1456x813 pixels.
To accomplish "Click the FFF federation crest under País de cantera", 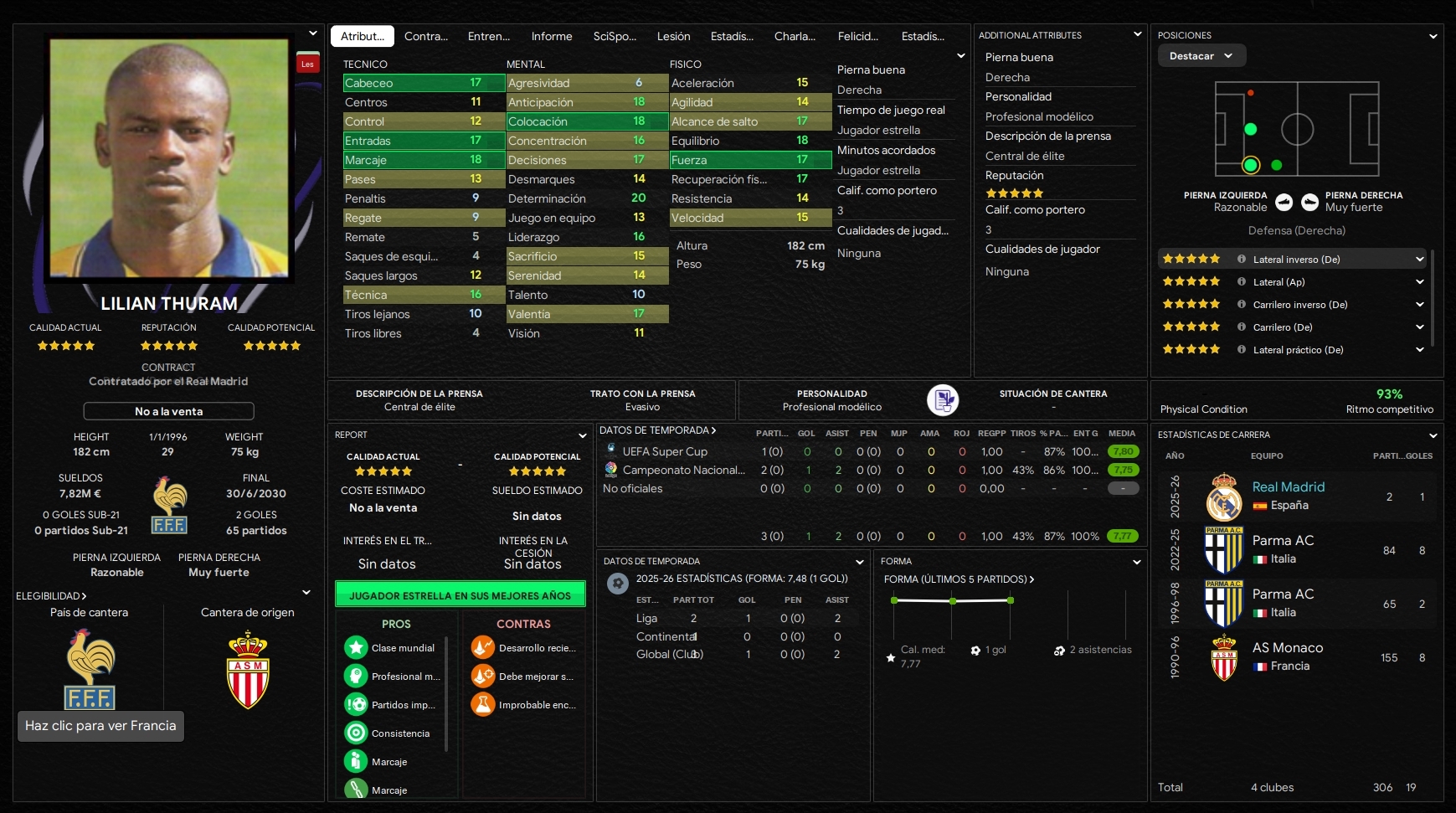I will 90,669.
